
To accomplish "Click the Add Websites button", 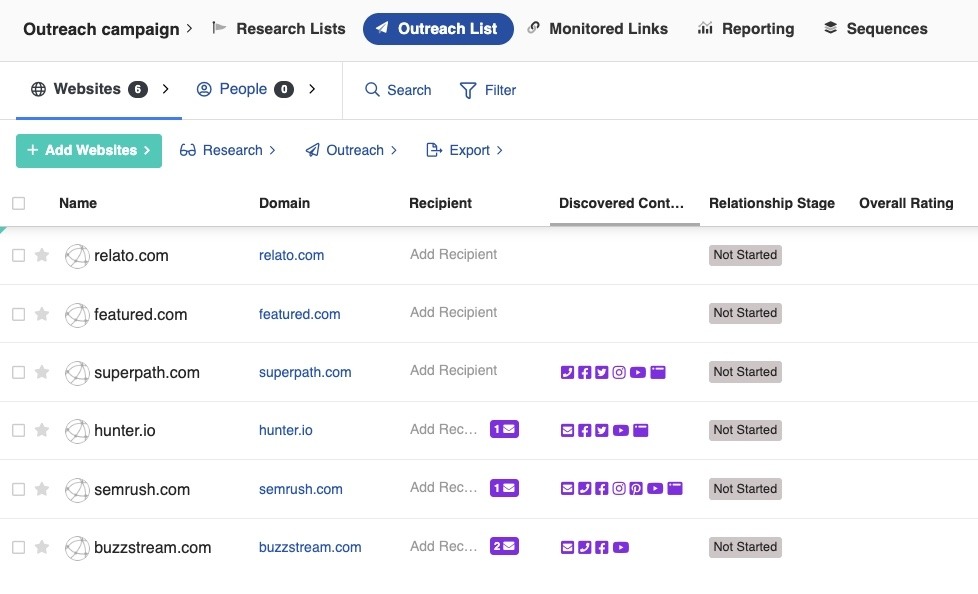I will pyautogui.click(x=88, y=150).
